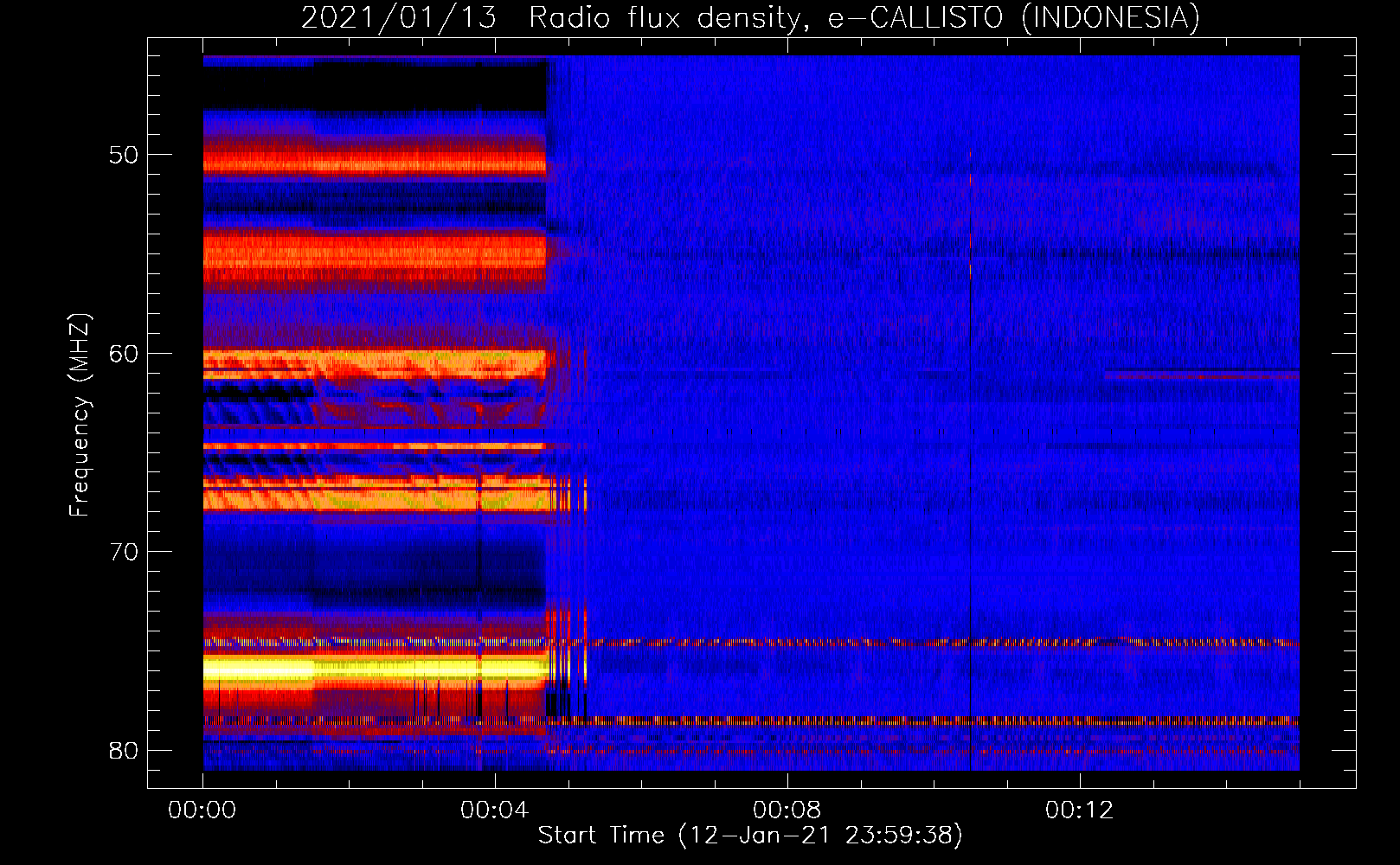Click the frequency tick label '80'

[x=125, y=750]
